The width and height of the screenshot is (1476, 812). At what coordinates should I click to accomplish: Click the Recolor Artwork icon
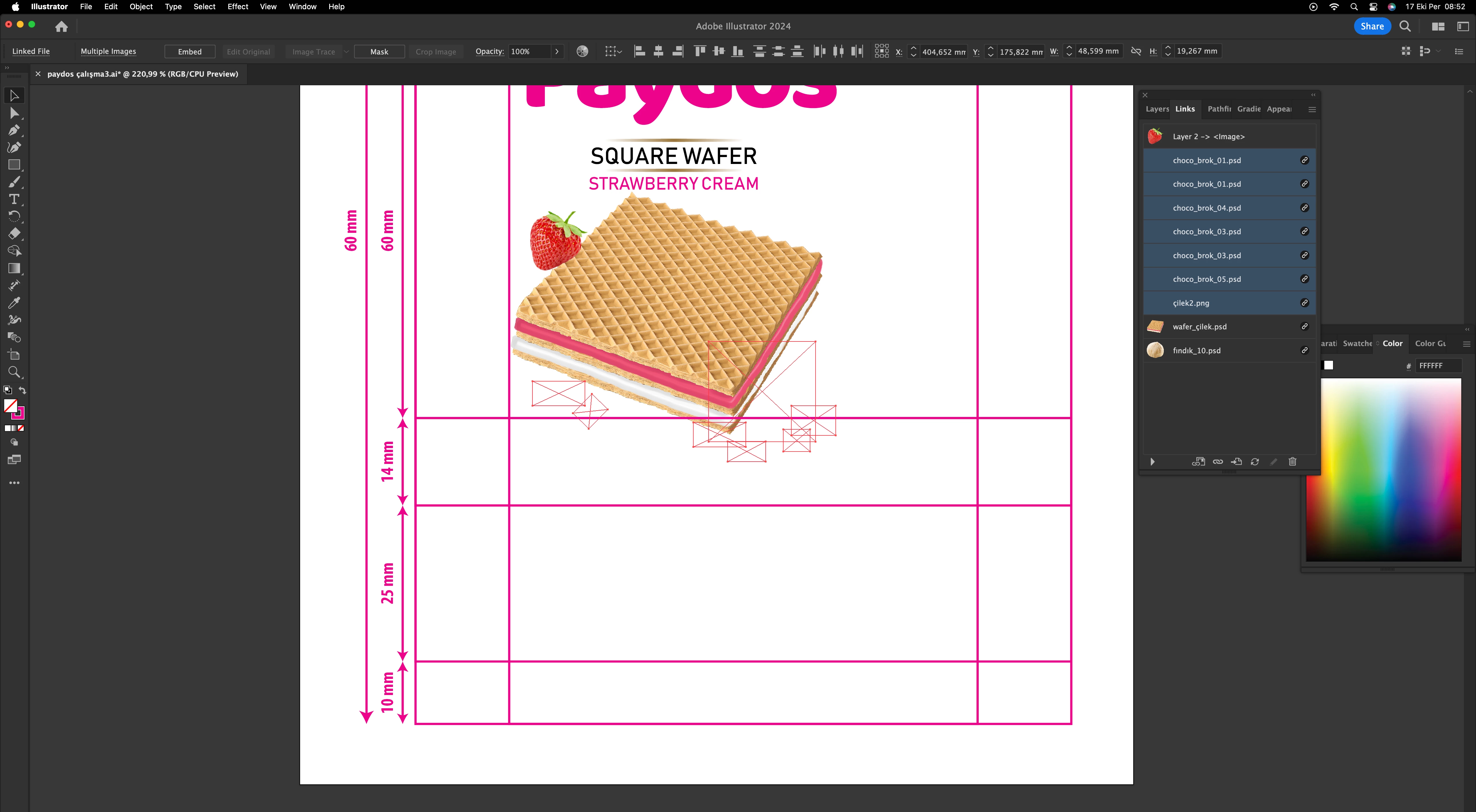pyautogui.click(x=582, y=52)
